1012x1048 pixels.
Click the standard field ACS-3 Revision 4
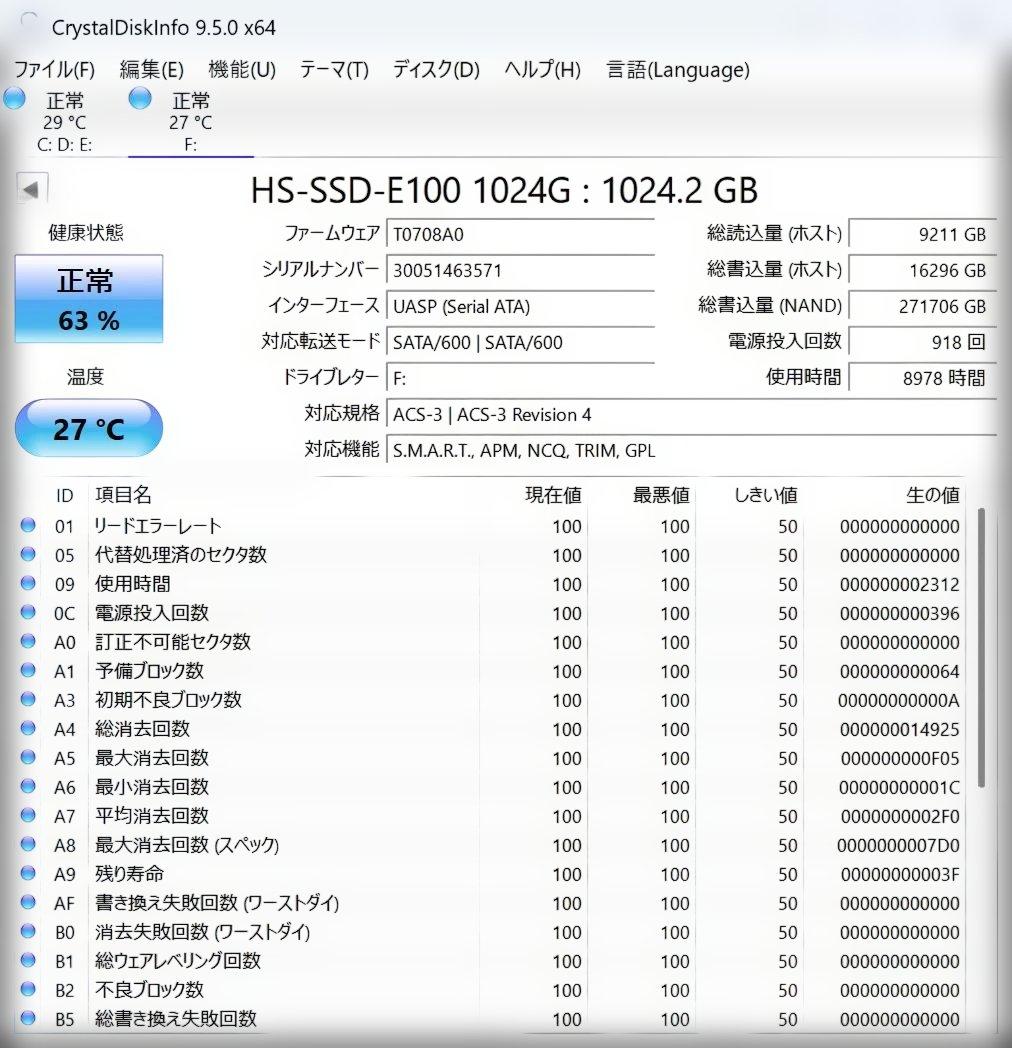coord(691,414)
